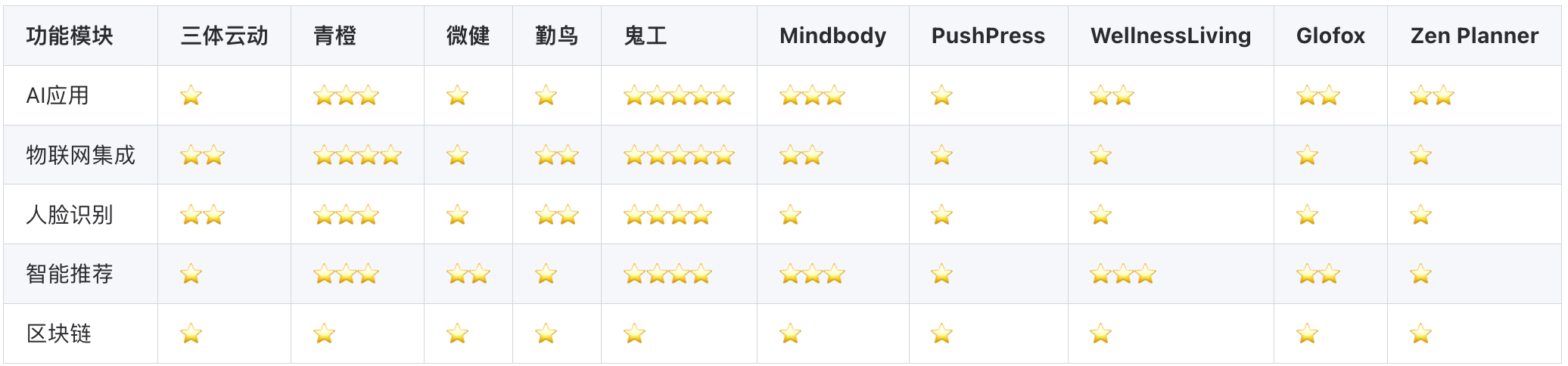Select the AI应用 row label
The width and height of the screenshot is (1568, 366).
(x=58, y=96)
